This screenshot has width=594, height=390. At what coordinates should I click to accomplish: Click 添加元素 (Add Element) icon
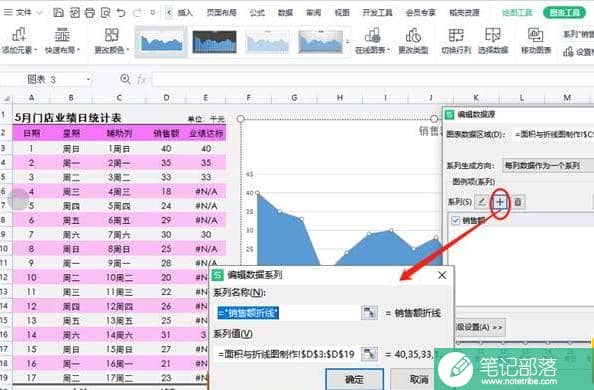point(19,35)
